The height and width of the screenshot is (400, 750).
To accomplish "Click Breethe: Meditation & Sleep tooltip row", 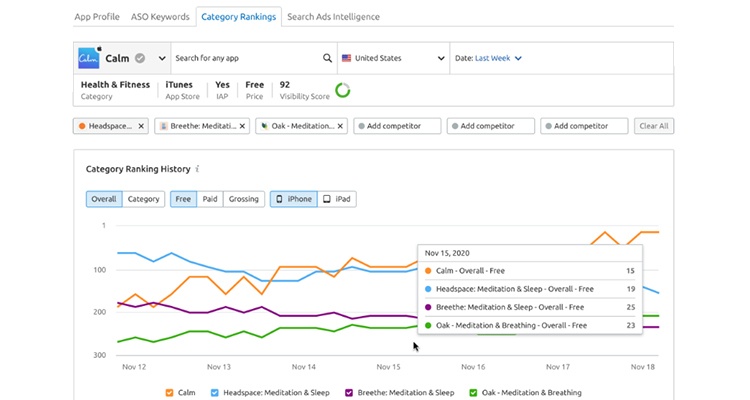I will pos(530,307).
